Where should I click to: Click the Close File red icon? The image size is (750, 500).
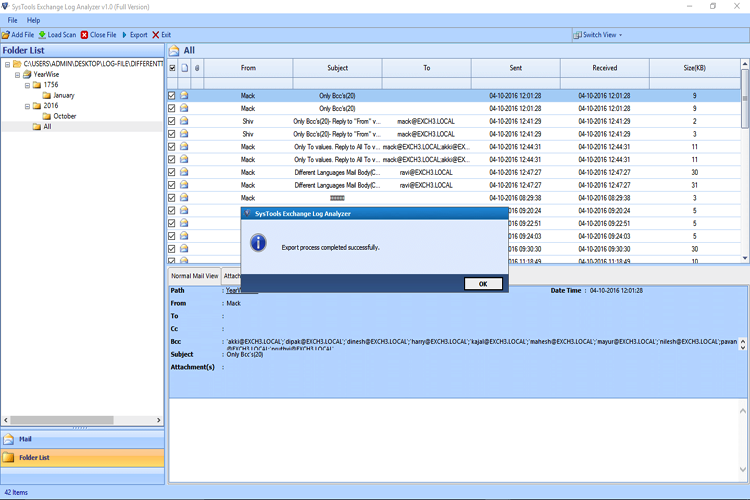coord(85,35)
